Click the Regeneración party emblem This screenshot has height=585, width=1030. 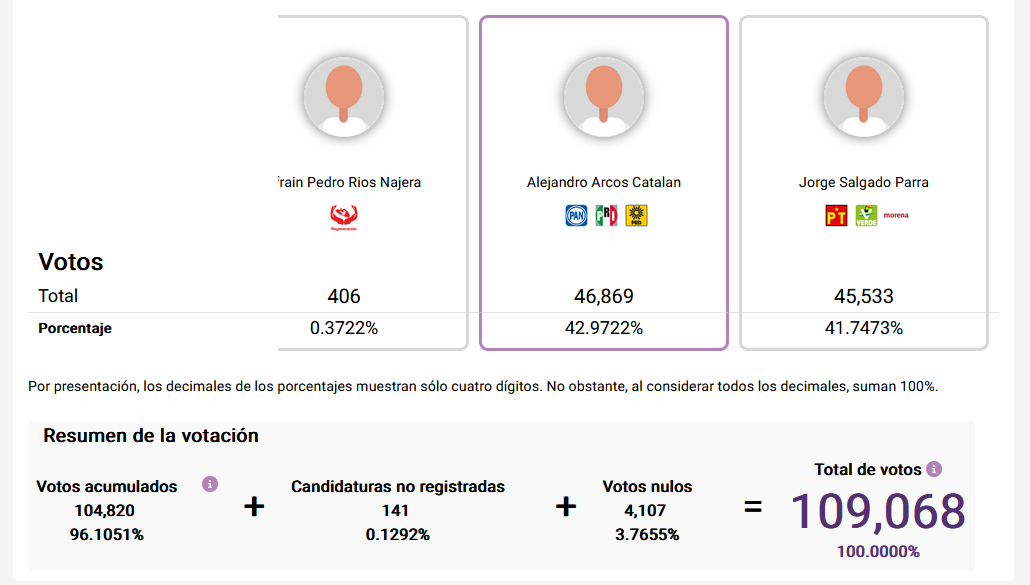[x=346, y=216]
